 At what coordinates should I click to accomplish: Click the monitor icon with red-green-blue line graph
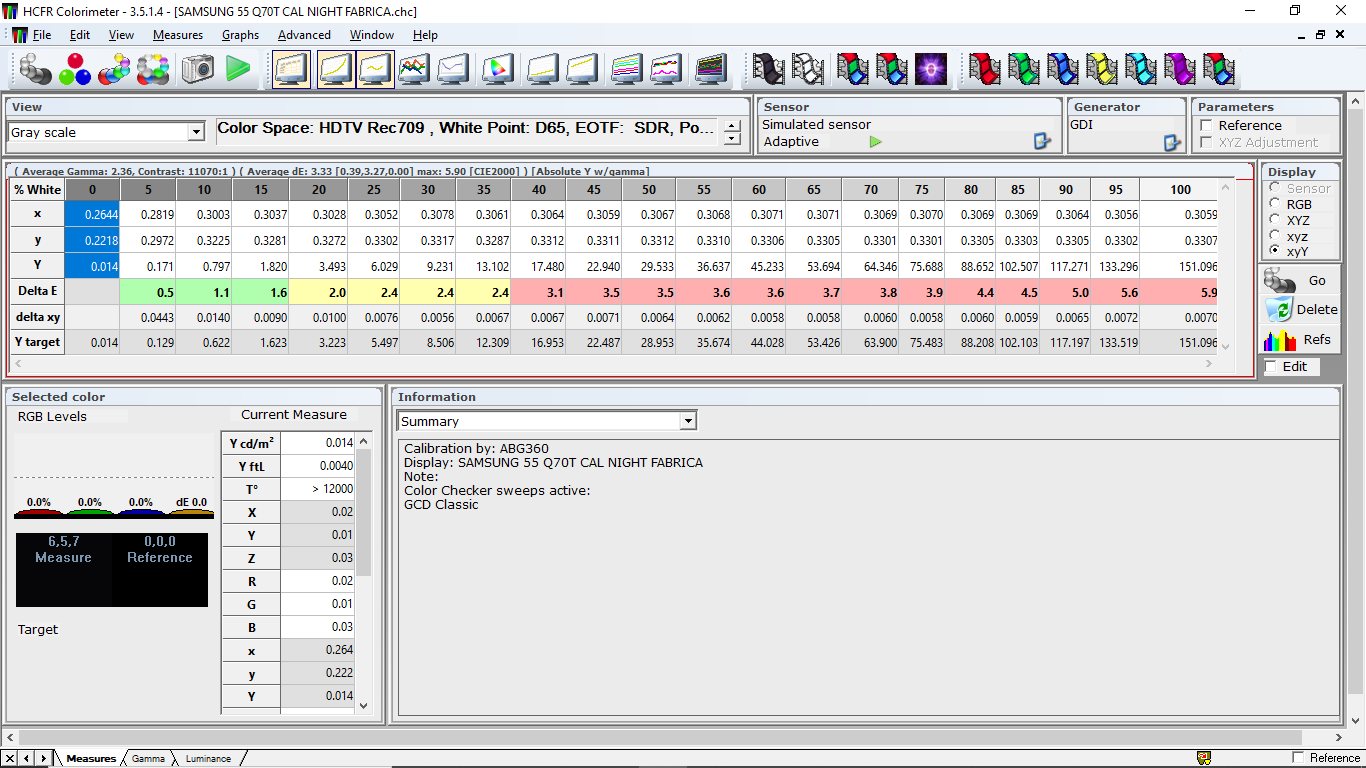point(414,69)
